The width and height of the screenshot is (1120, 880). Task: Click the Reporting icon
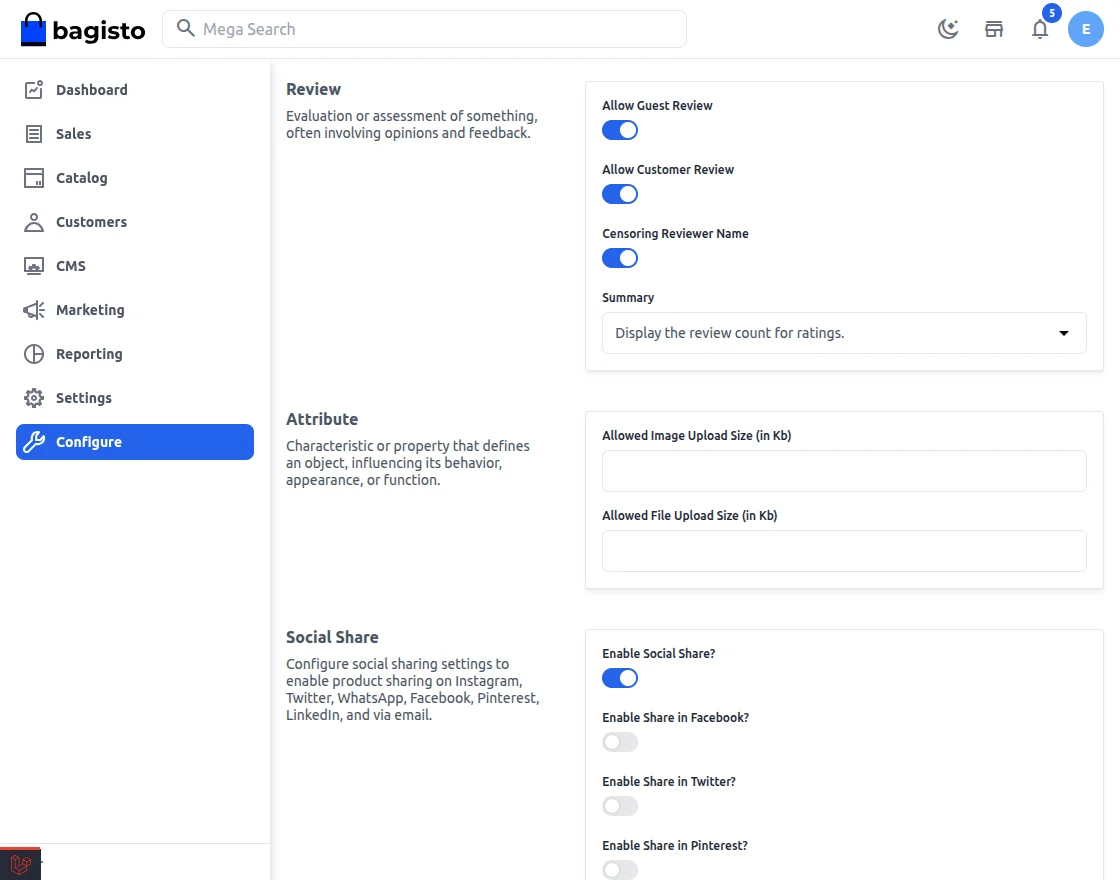click(31, 354)
